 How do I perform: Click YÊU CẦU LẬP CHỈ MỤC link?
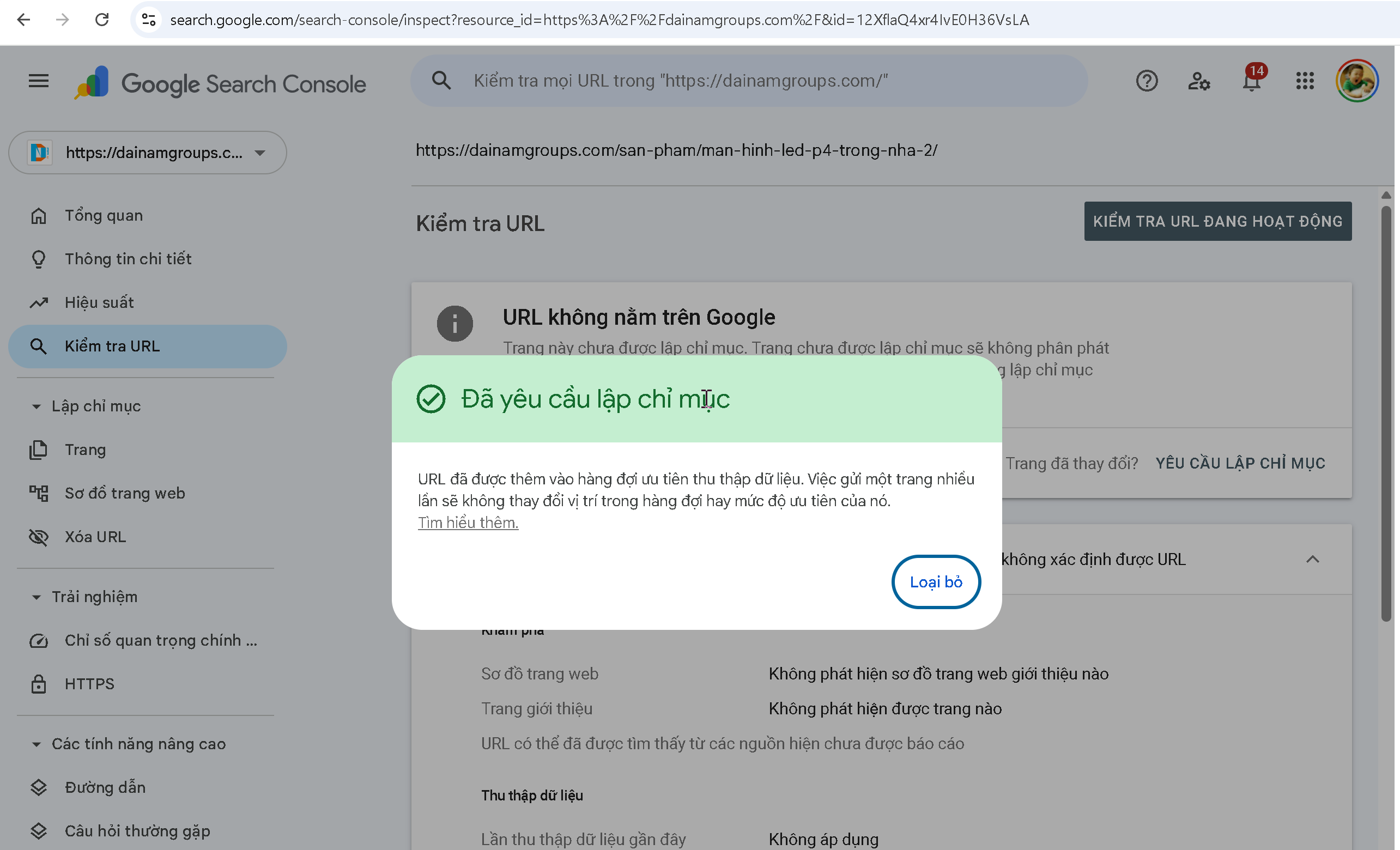click(1240, 463)
